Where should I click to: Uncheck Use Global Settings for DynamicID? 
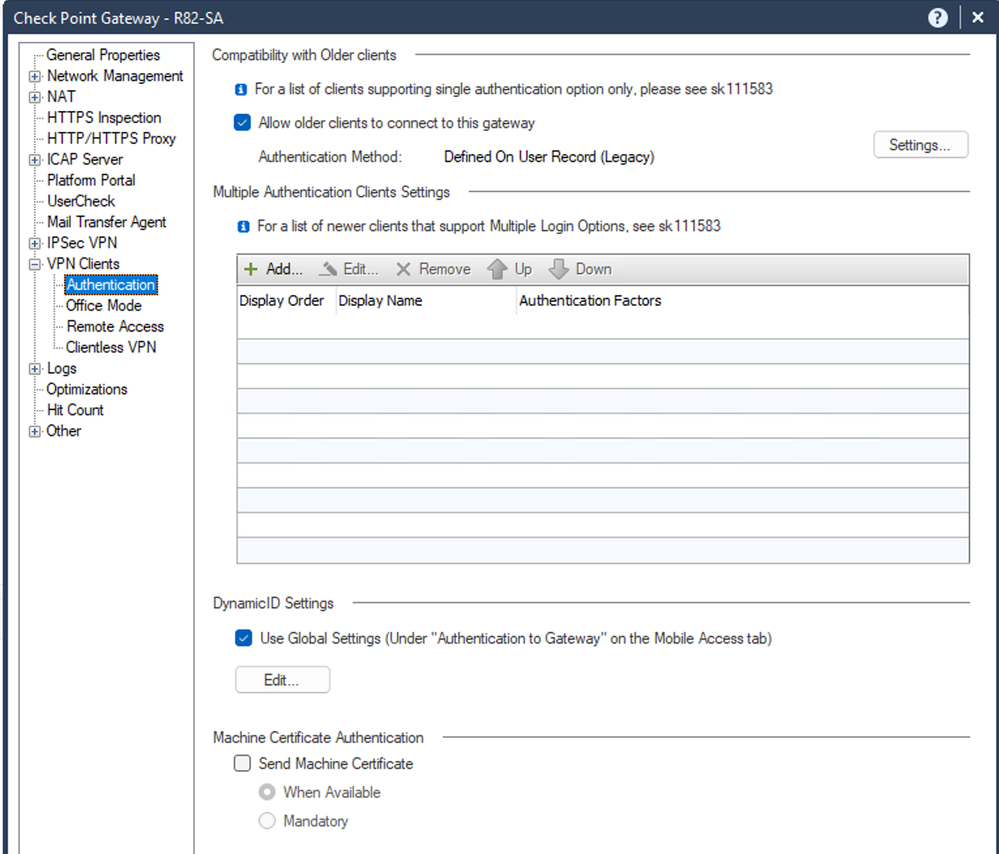point(243,638)
